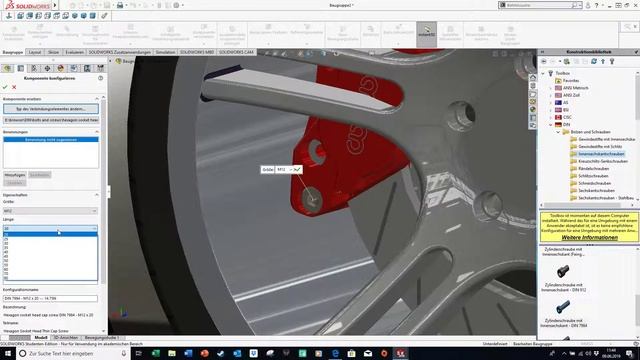Collapse Bolzen und Schrauben folder

[x=558, y=132]
